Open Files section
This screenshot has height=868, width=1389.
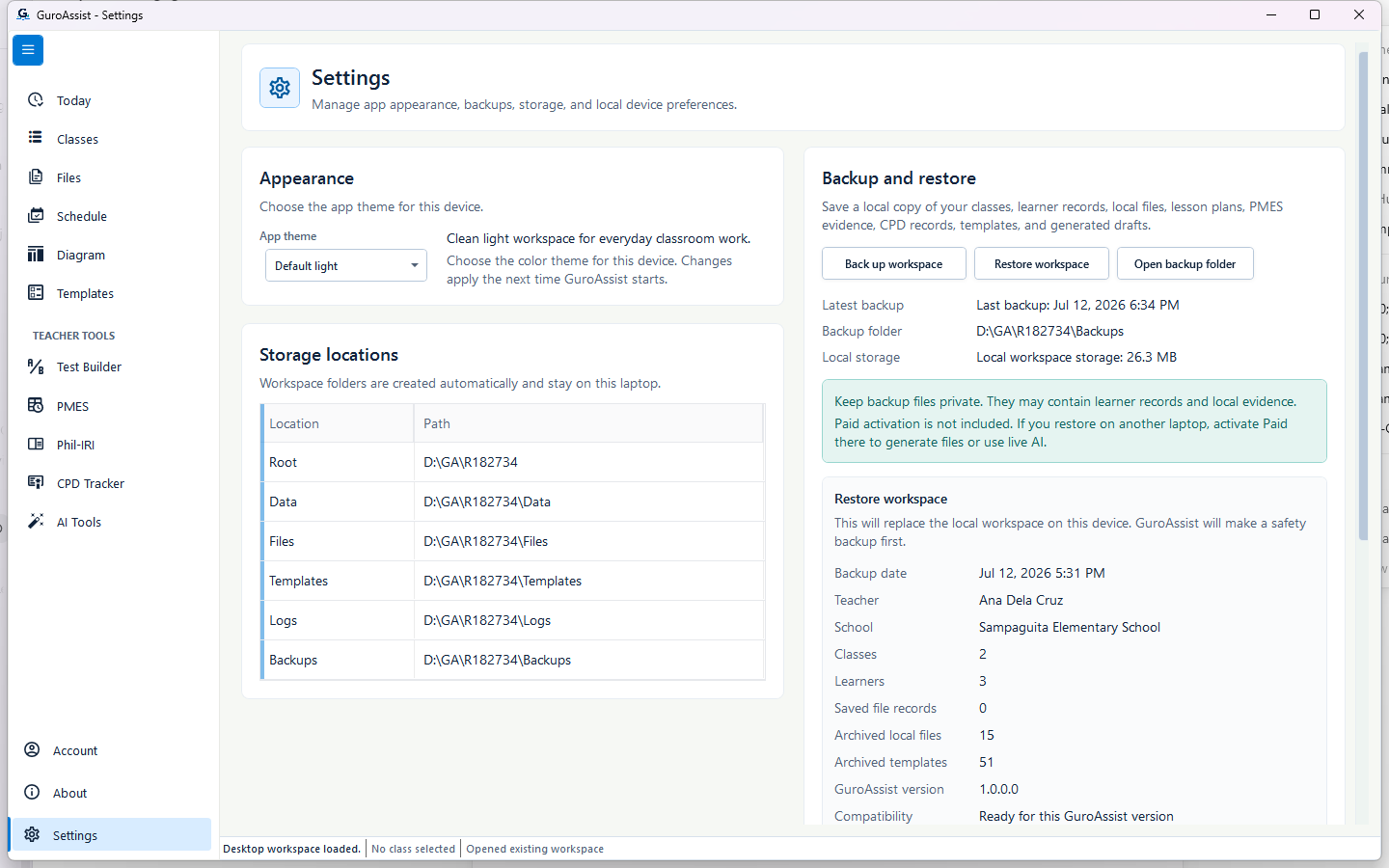click(110, 177)
